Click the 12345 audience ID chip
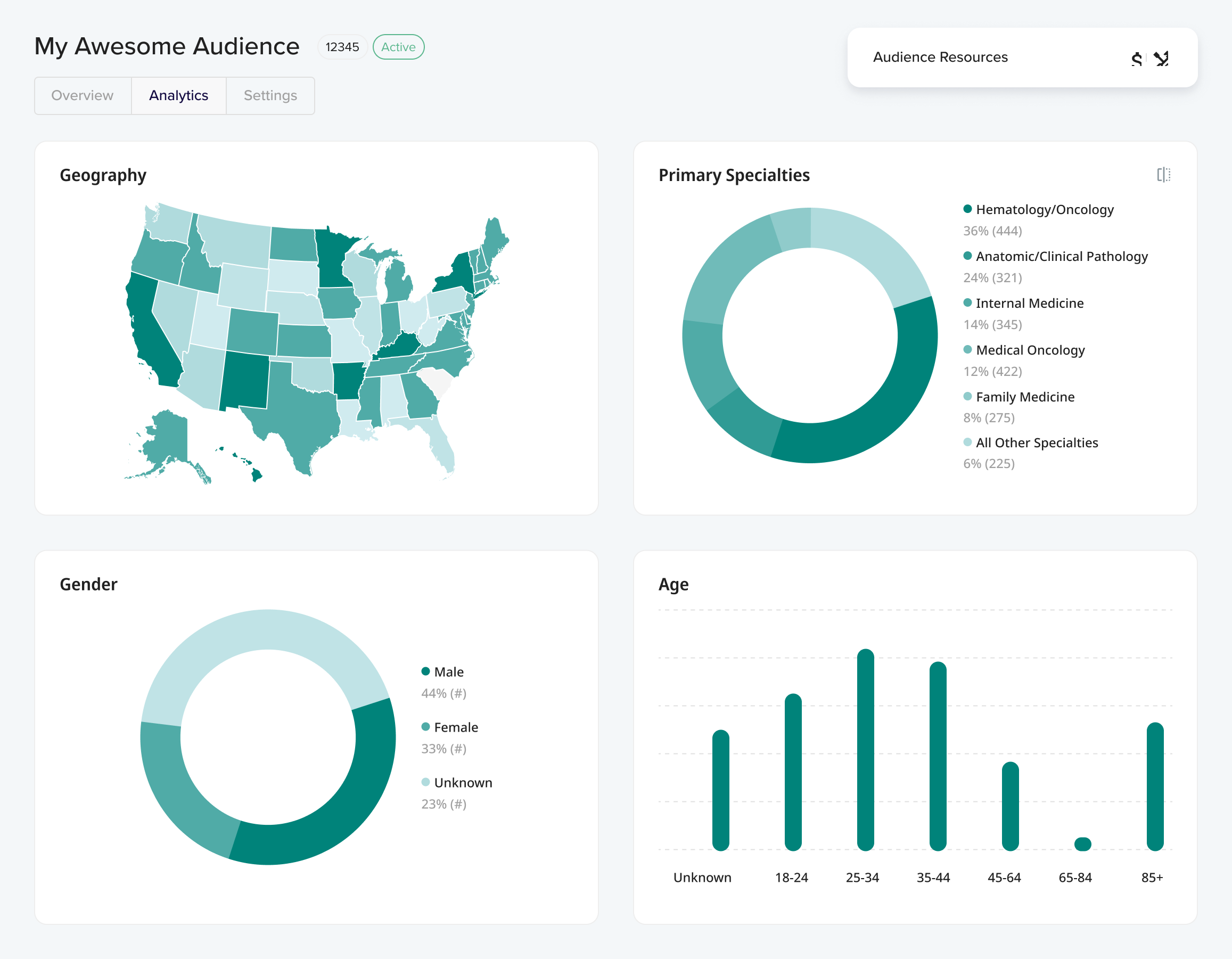The height and width of the screenshot is (959, 1232). [342, 47]
